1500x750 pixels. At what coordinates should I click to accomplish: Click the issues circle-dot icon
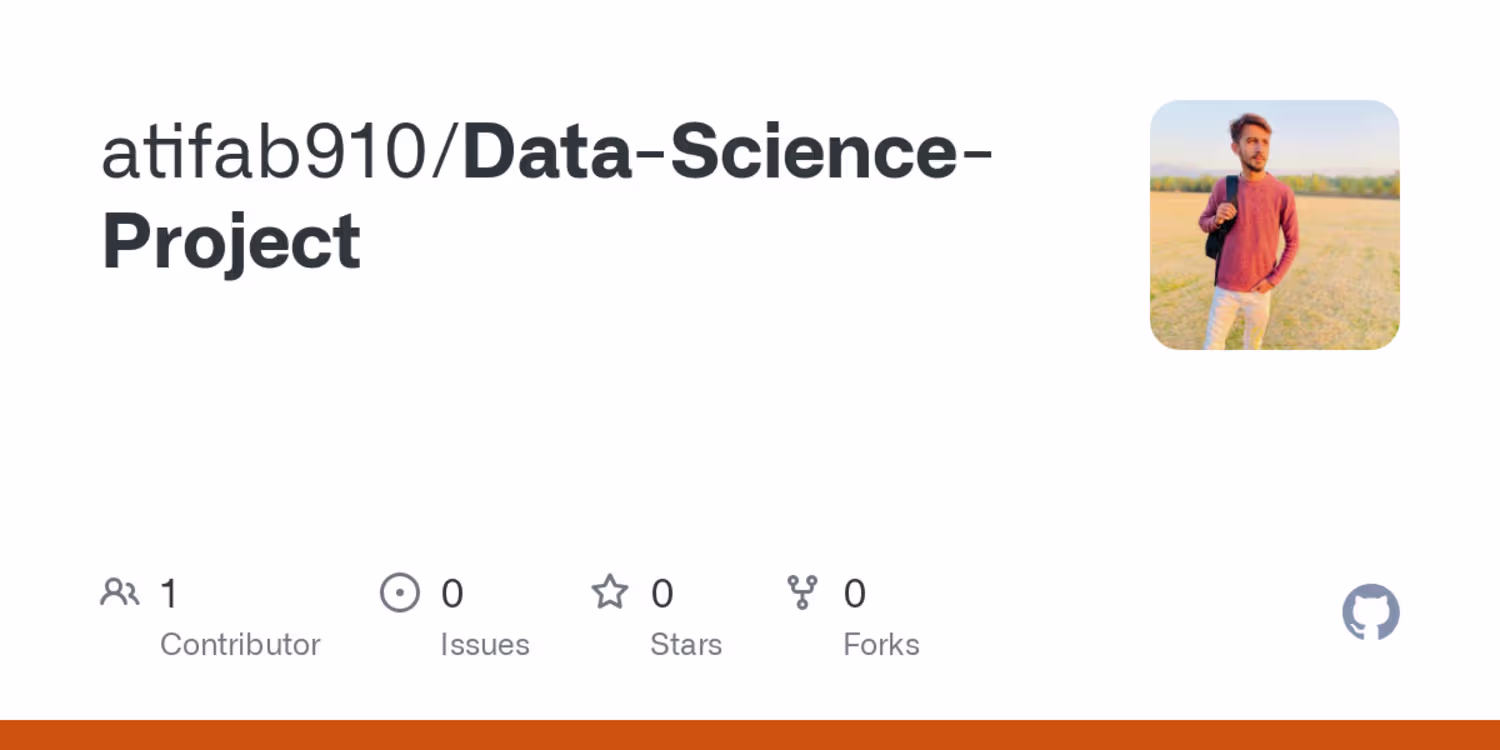click(x=400, y=593)
